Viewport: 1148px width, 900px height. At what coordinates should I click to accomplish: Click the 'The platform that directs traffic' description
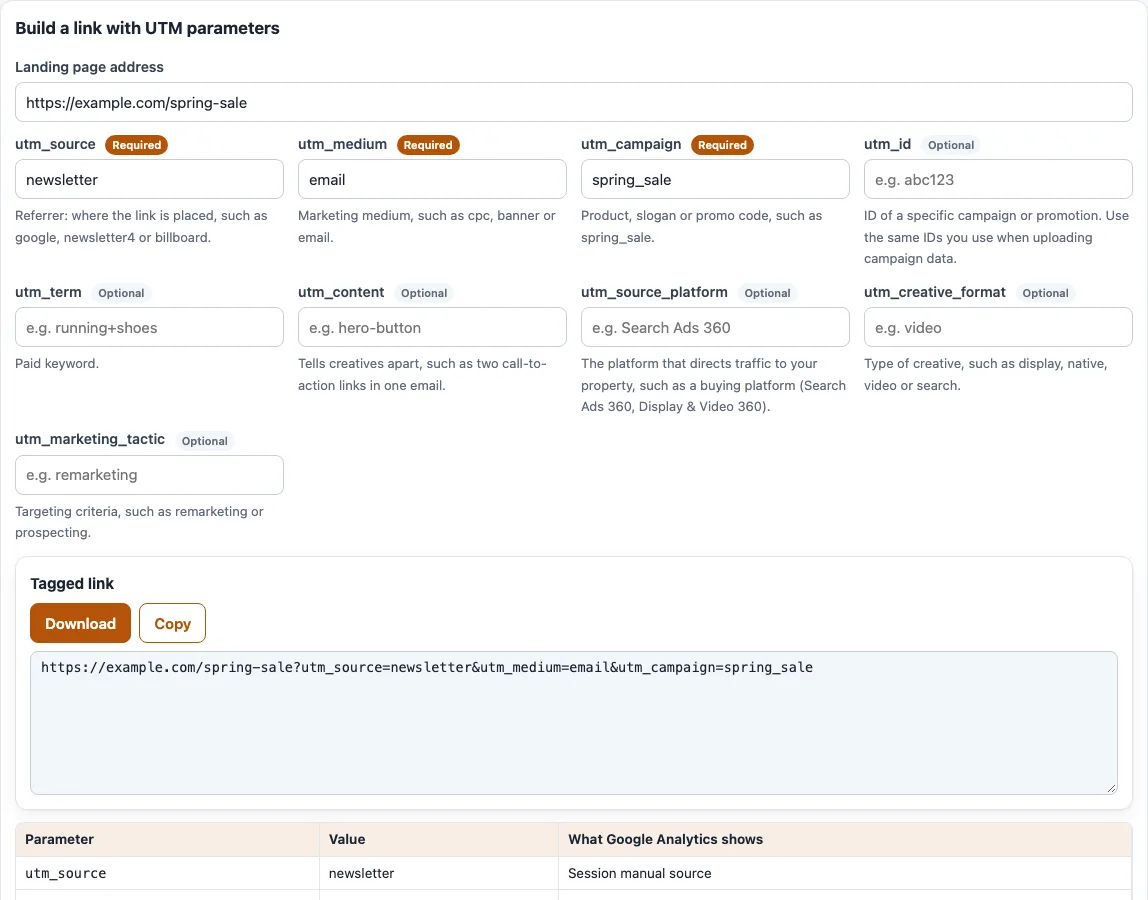pos(714,384)
